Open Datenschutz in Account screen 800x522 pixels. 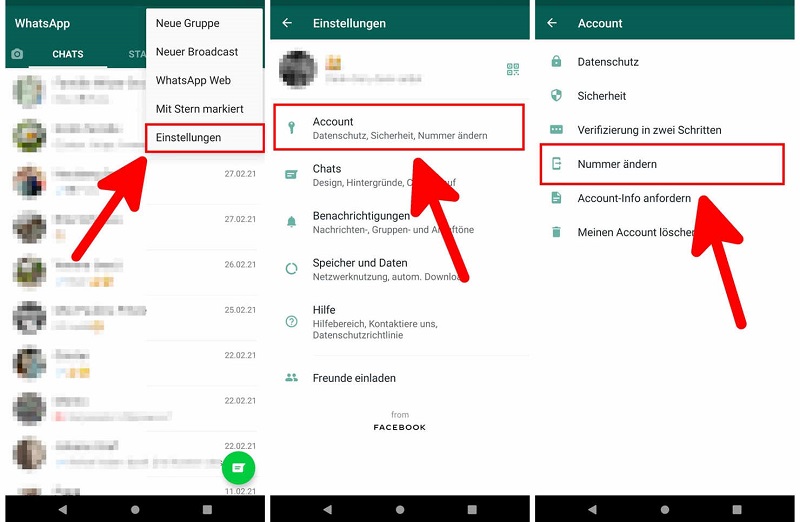pyautogui.click(x=664, y=62)
